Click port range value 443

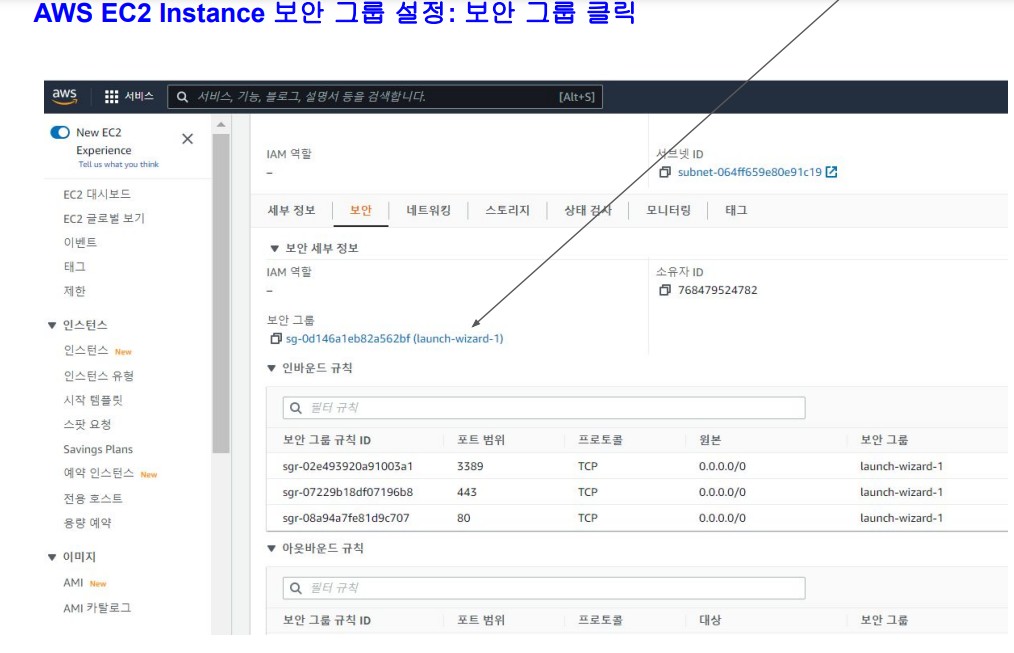pos(467,492)
